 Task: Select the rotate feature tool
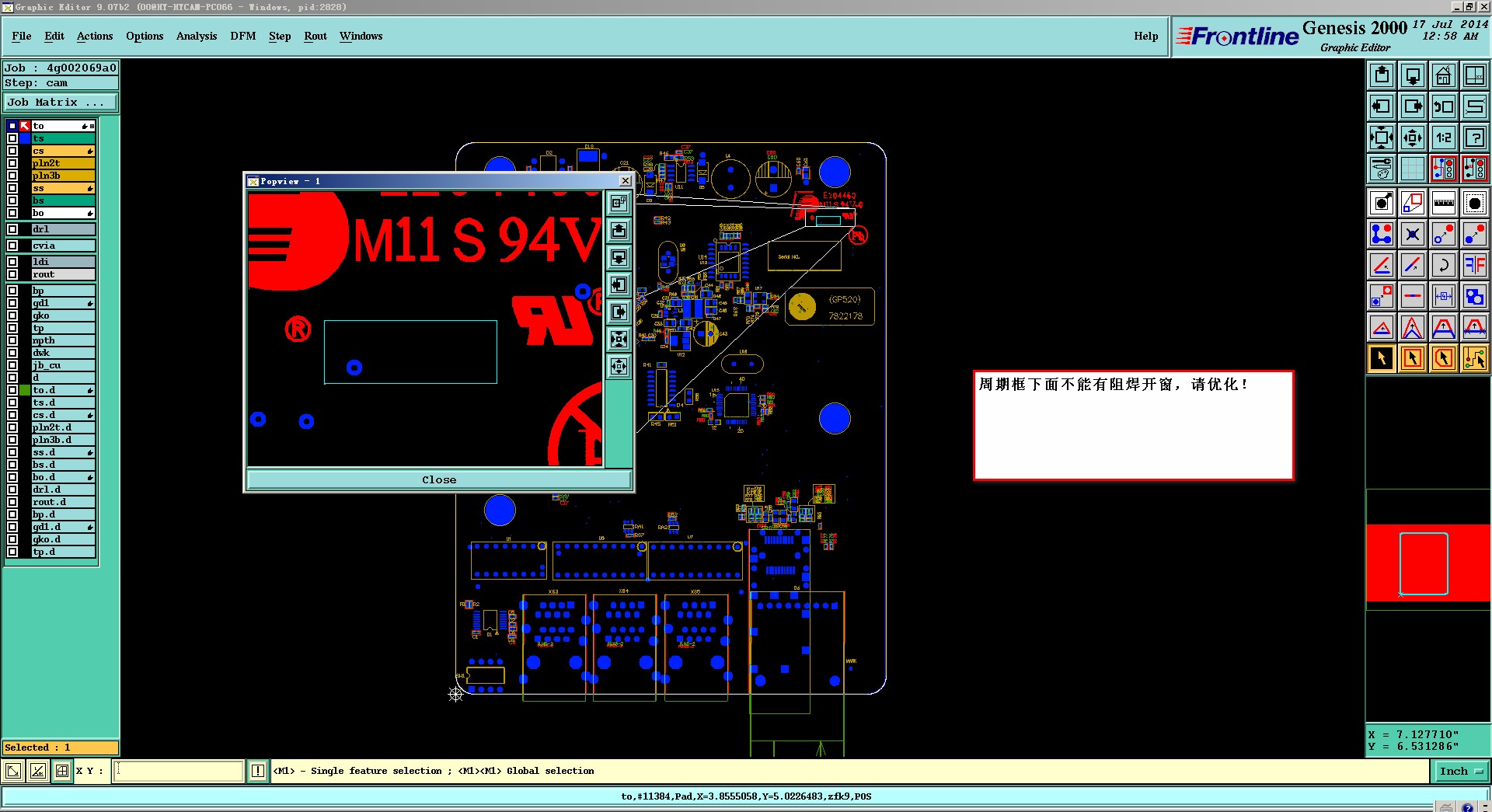click(1444, 265)
